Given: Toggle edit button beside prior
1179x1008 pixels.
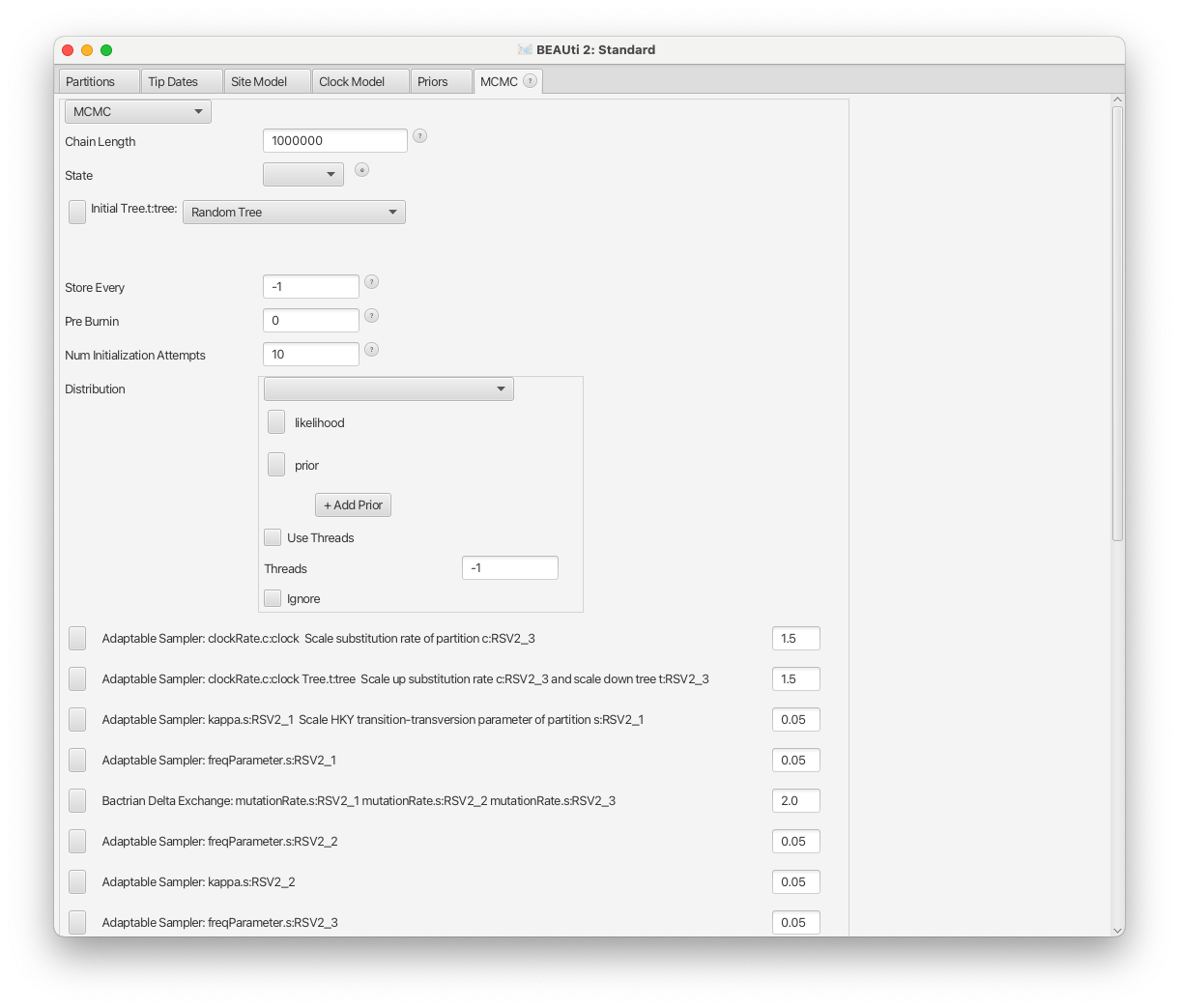Looking at the screenshot, I should [x=276, y=465].
